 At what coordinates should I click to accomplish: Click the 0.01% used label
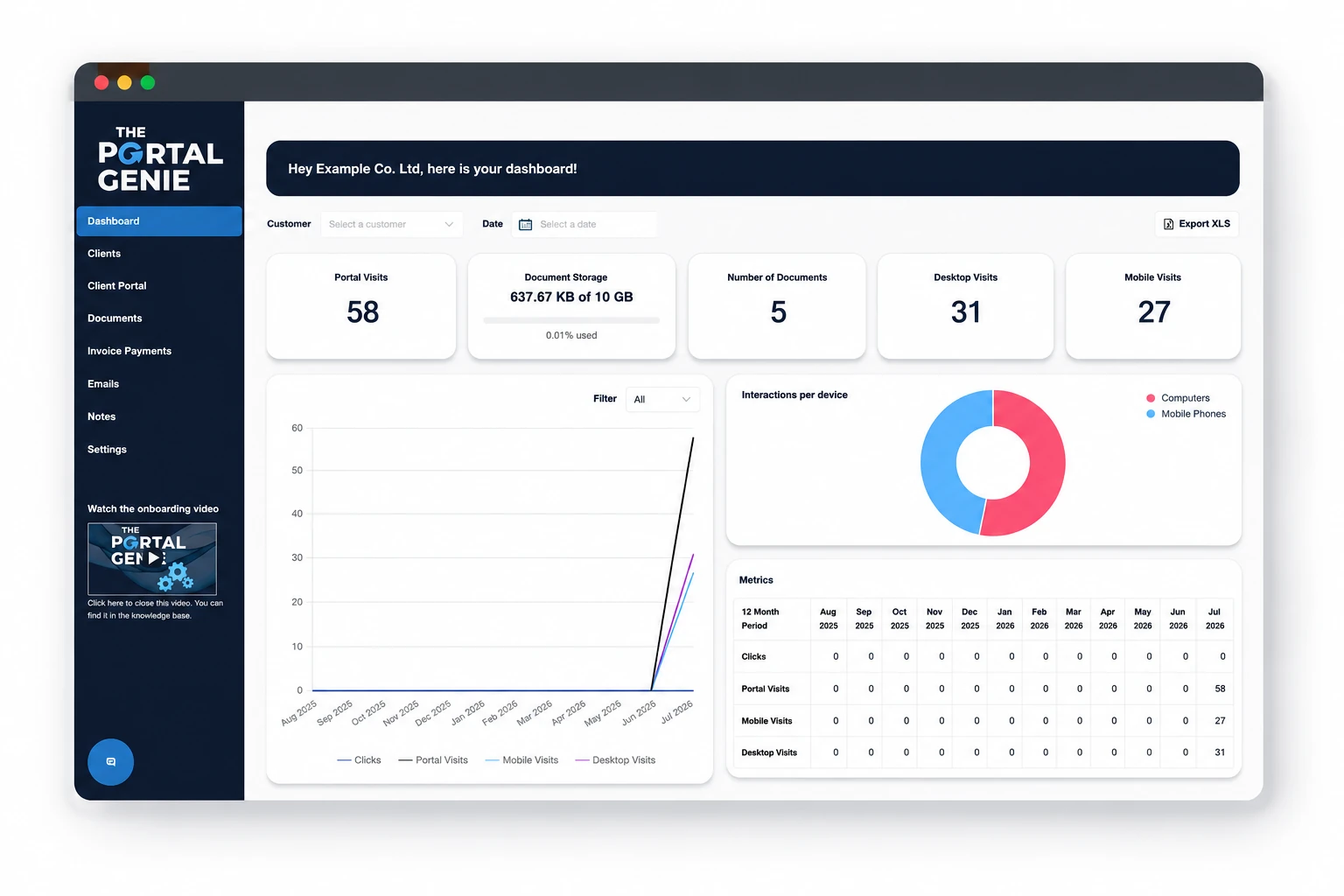[571, 336]
